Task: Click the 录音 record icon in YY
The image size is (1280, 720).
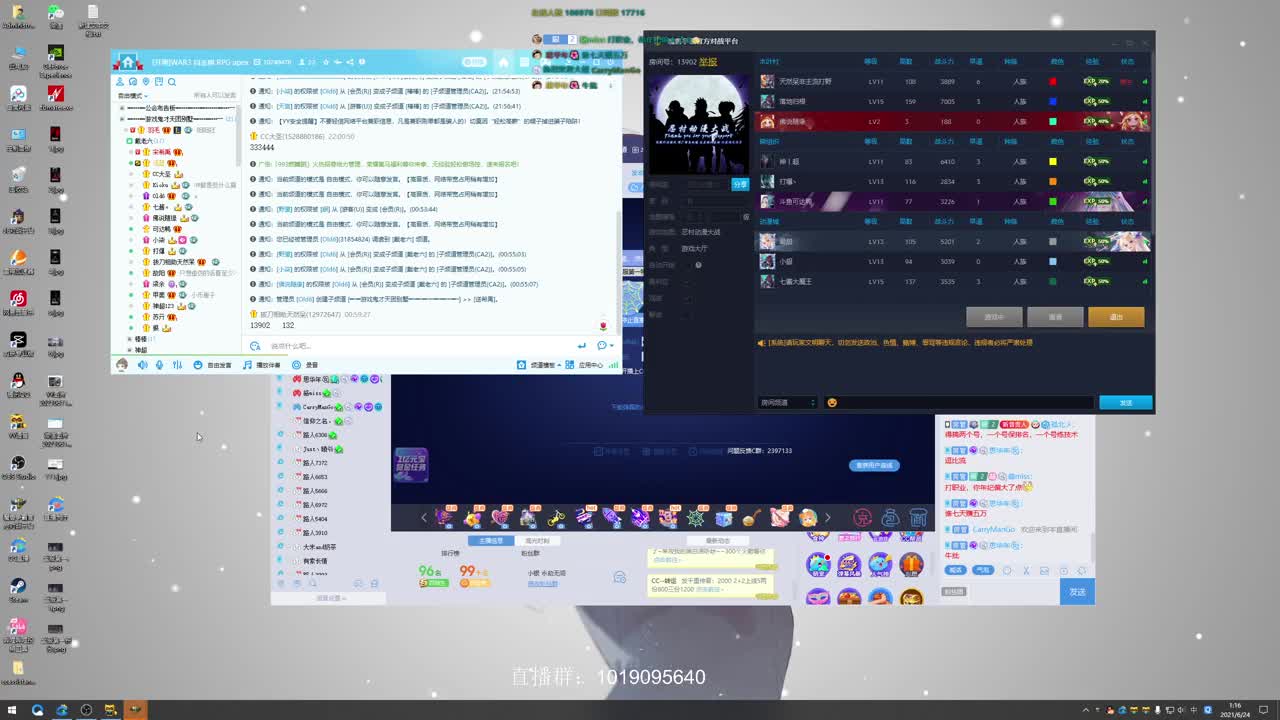Action: [x=296, y=365]
